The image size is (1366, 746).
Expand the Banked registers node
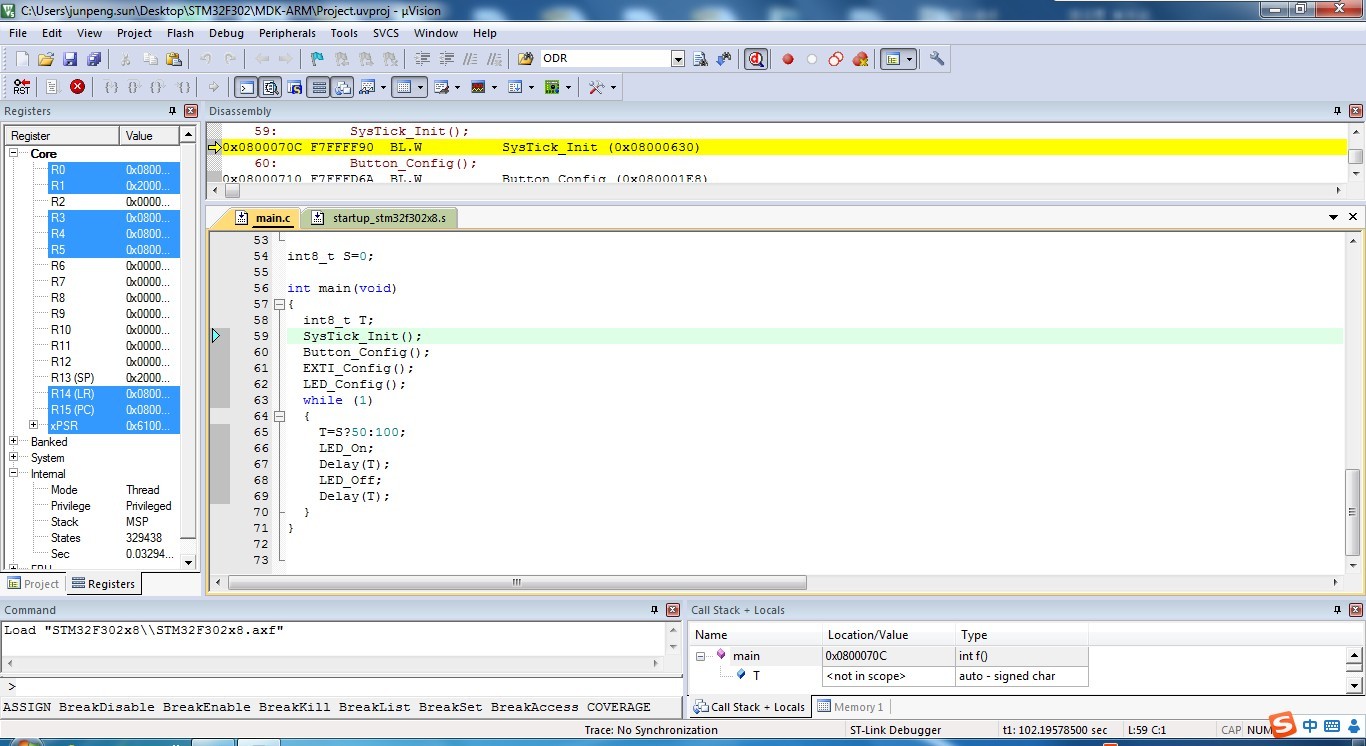tap(15, 441)
